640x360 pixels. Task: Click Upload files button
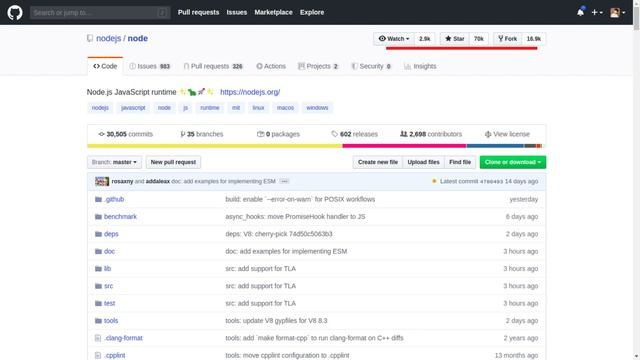tap(423, 162)
